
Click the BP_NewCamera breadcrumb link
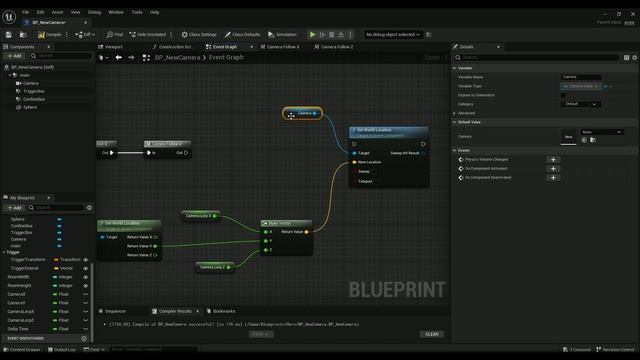(178, 58)
